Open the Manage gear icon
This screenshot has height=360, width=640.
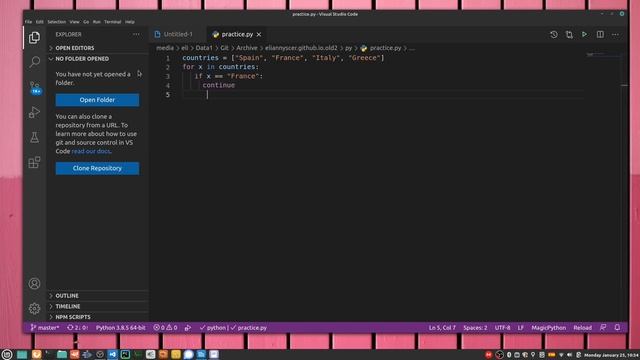pos(34,308)
